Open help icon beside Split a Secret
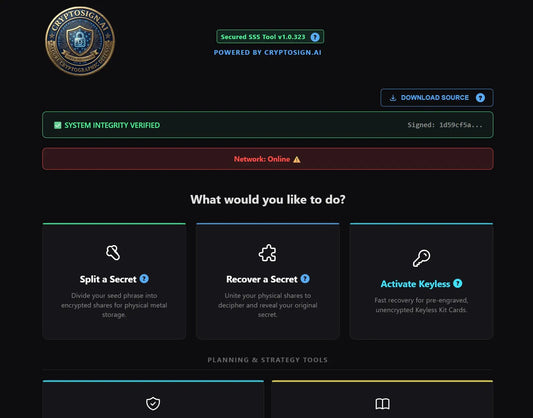 (x=144, y=279)
